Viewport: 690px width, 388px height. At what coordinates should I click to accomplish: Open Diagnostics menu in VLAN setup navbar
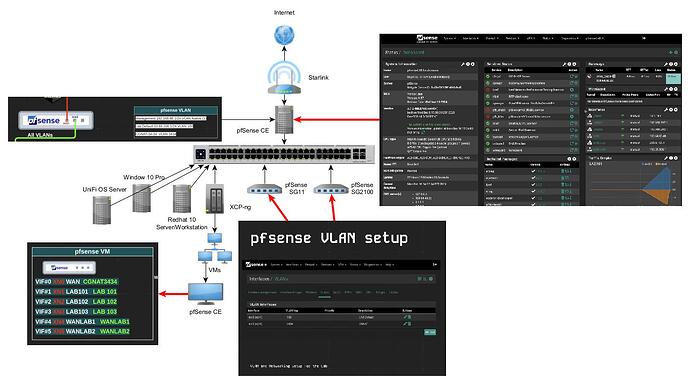[373, 265]
